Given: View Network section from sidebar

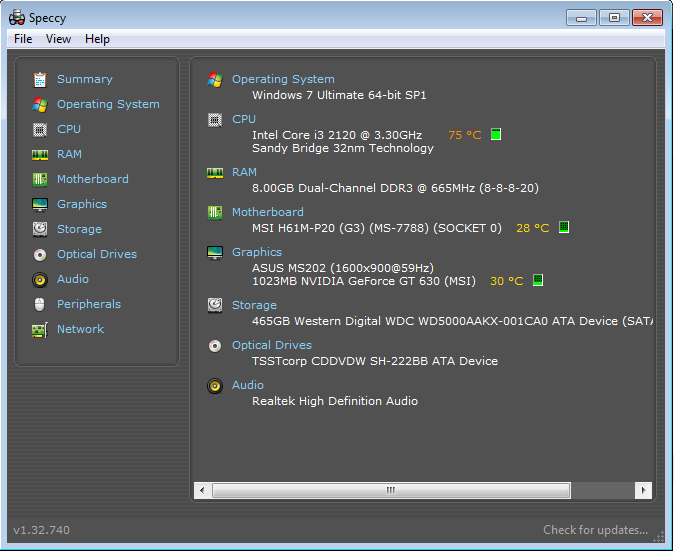Looking at the screenshot, I should (x=80, y=329).
